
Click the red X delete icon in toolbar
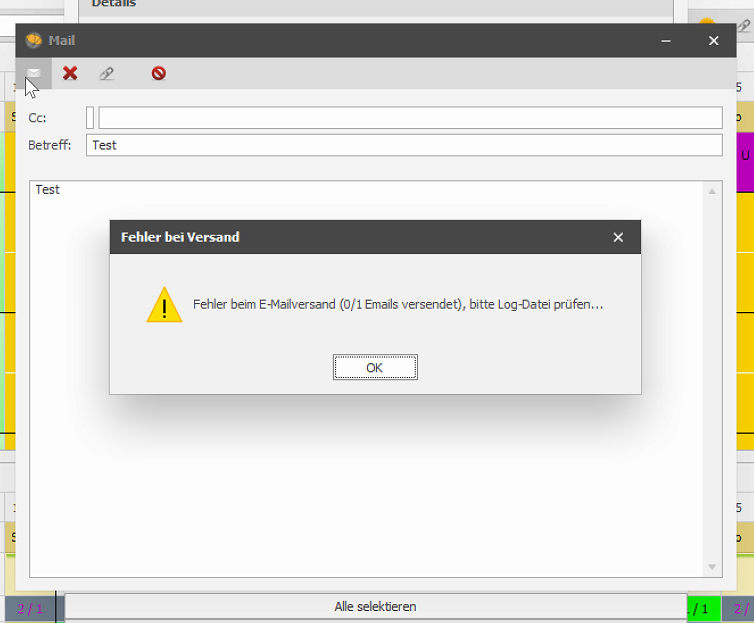[70, 73]
